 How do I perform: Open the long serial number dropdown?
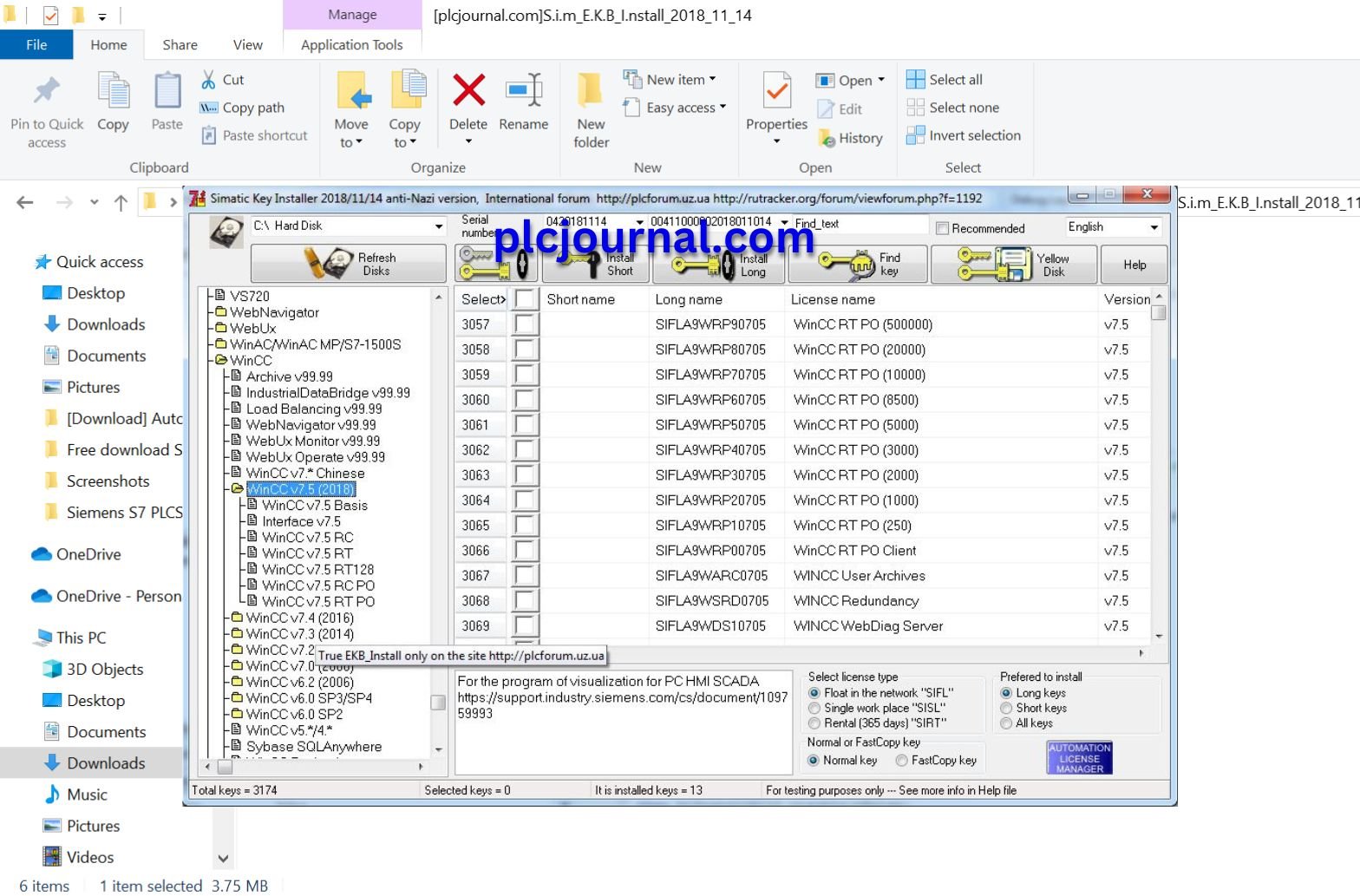(x=784, y=223)
